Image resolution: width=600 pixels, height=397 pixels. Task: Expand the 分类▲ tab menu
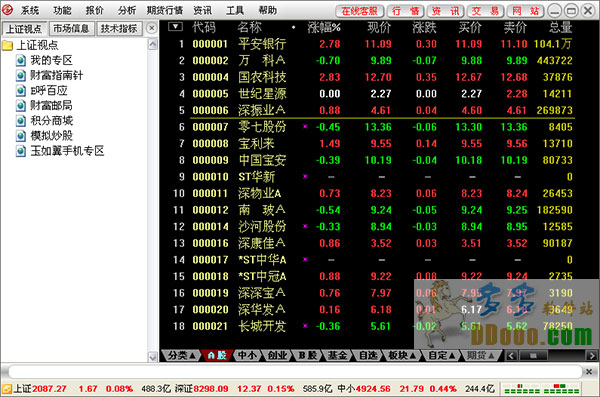[x=181, y=356]
